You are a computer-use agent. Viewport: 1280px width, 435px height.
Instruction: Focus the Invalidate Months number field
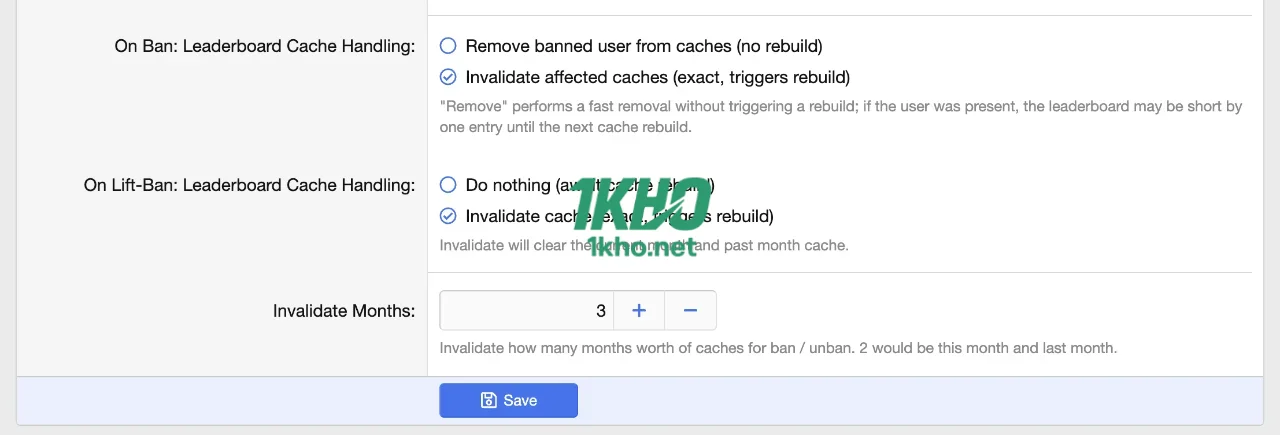click(x=526, y=311)
